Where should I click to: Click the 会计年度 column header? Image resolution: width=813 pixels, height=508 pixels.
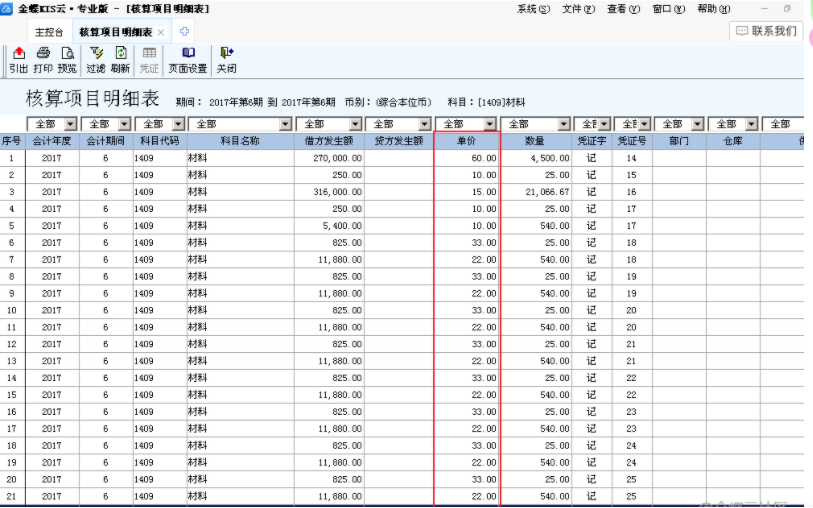tap(52, 141)
